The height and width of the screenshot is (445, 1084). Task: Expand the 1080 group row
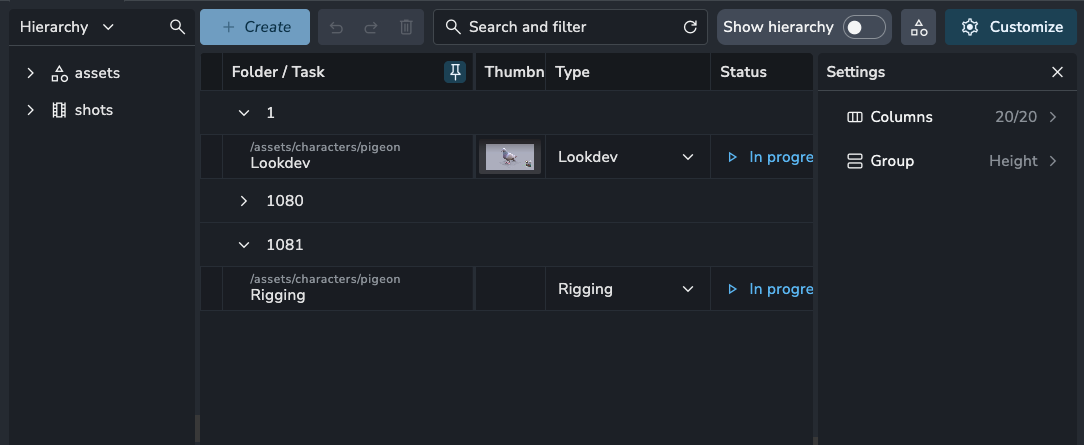click(244, 201)
